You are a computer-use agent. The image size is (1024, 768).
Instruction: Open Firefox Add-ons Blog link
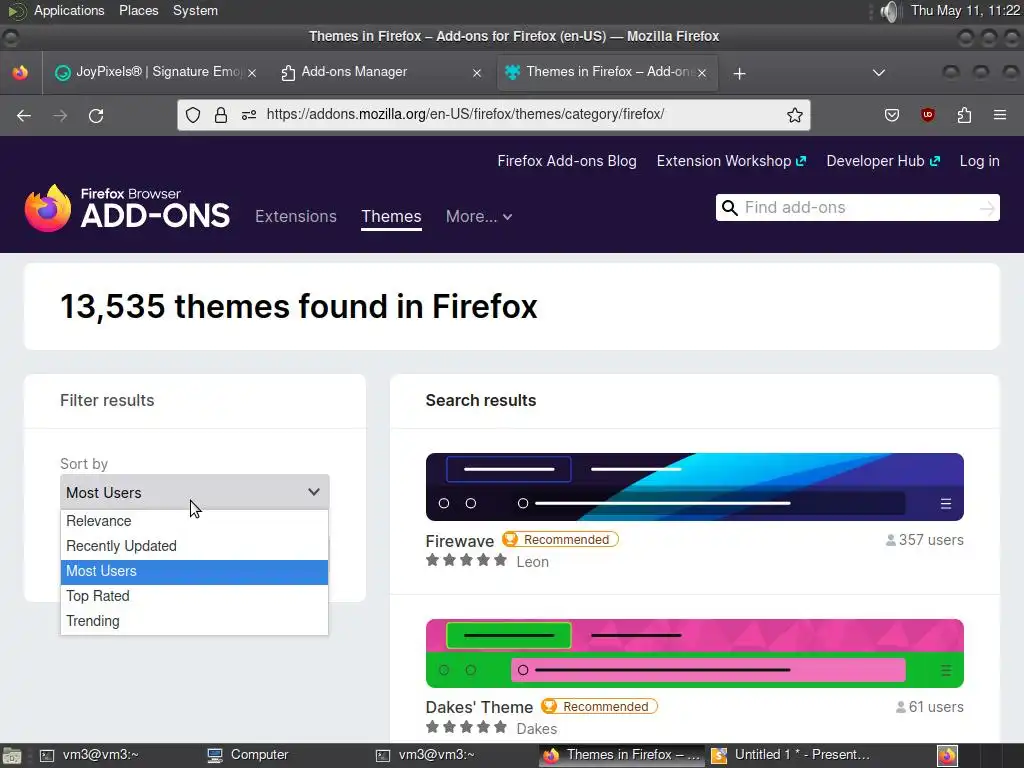click(x=567, y=161)
